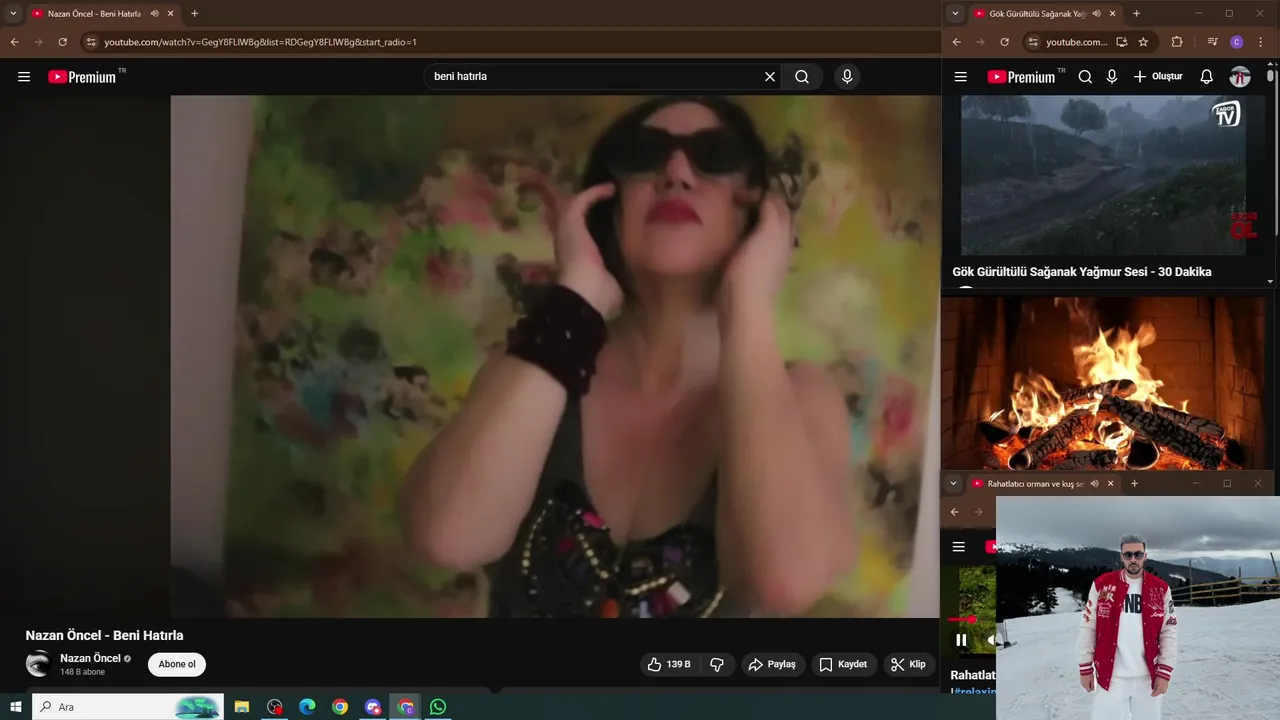
Task: Click the Oluştur create button
Action: click(x=1158, y=77)
